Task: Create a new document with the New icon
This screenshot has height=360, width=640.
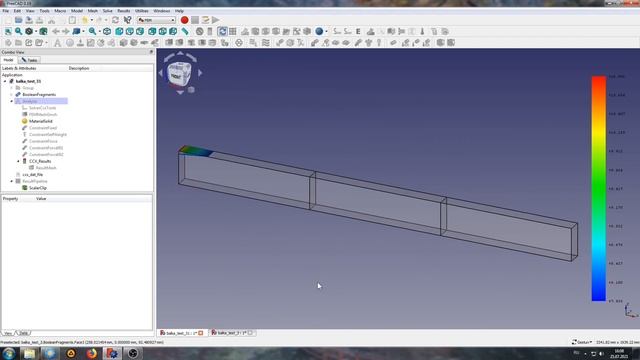Action: click(x=8, y=20)
